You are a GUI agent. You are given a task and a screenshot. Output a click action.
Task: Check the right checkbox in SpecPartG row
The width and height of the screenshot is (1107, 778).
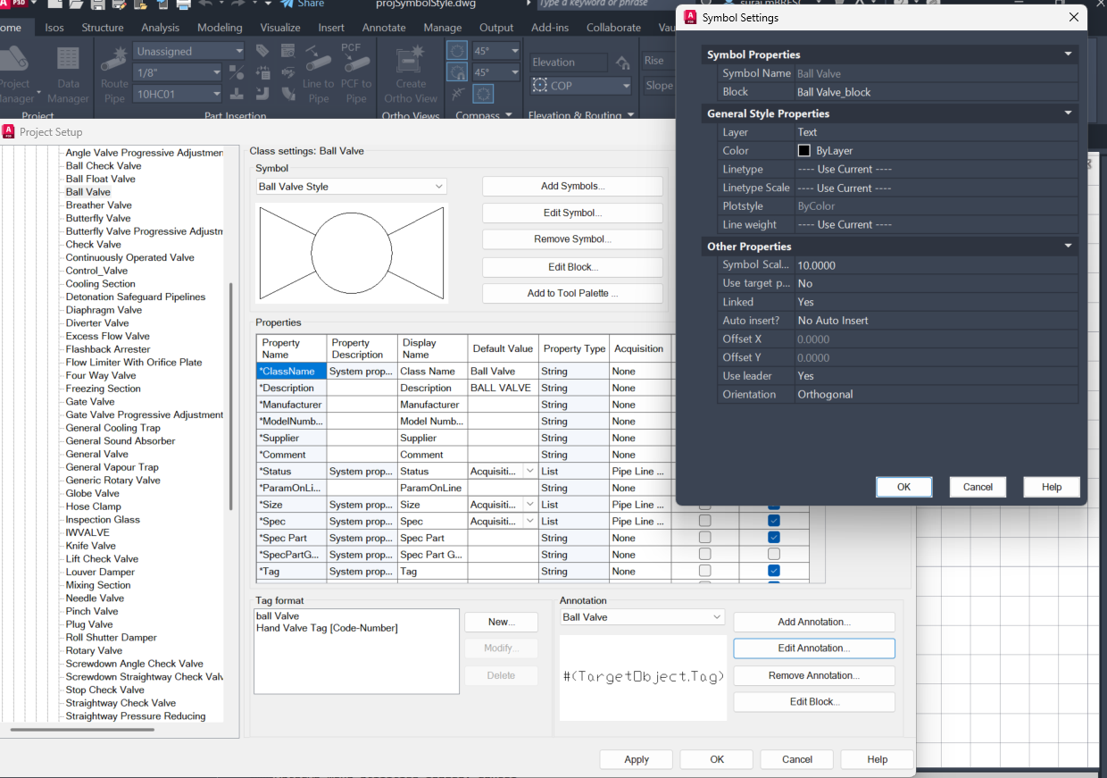773,554
